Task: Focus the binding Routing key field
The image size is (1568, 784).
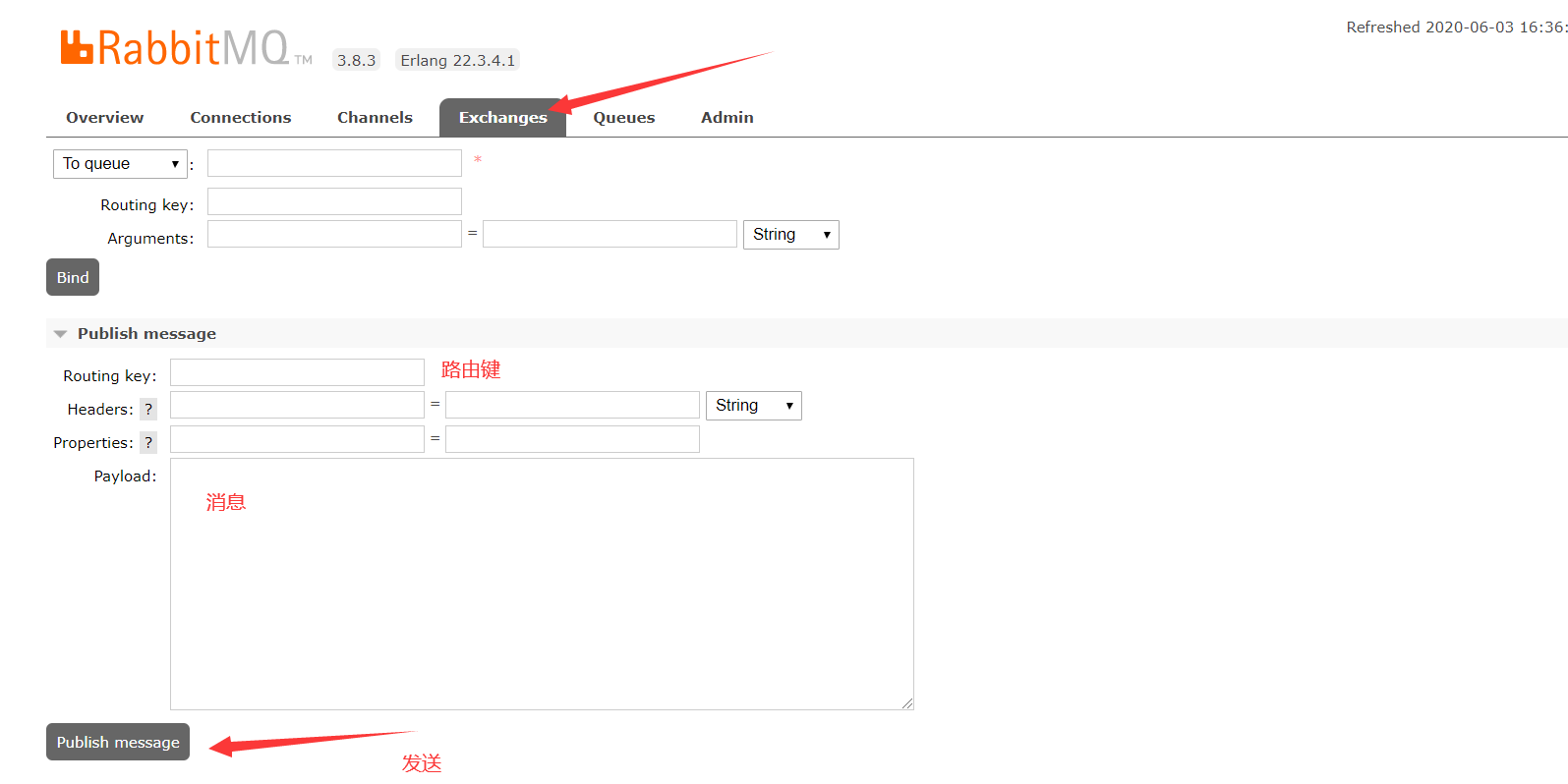Action: coord(334,201)
